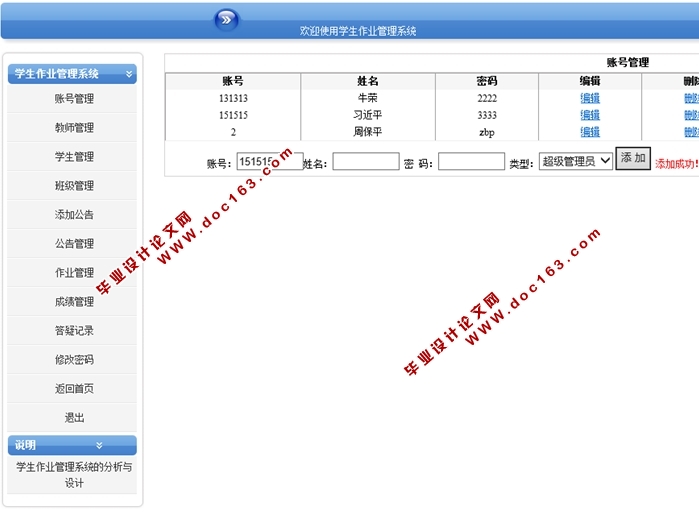Image resolution: width=699 pixels, height=529 pixels.
Task: Click the round double-arrow icon in header
Action: pos(226,20)
